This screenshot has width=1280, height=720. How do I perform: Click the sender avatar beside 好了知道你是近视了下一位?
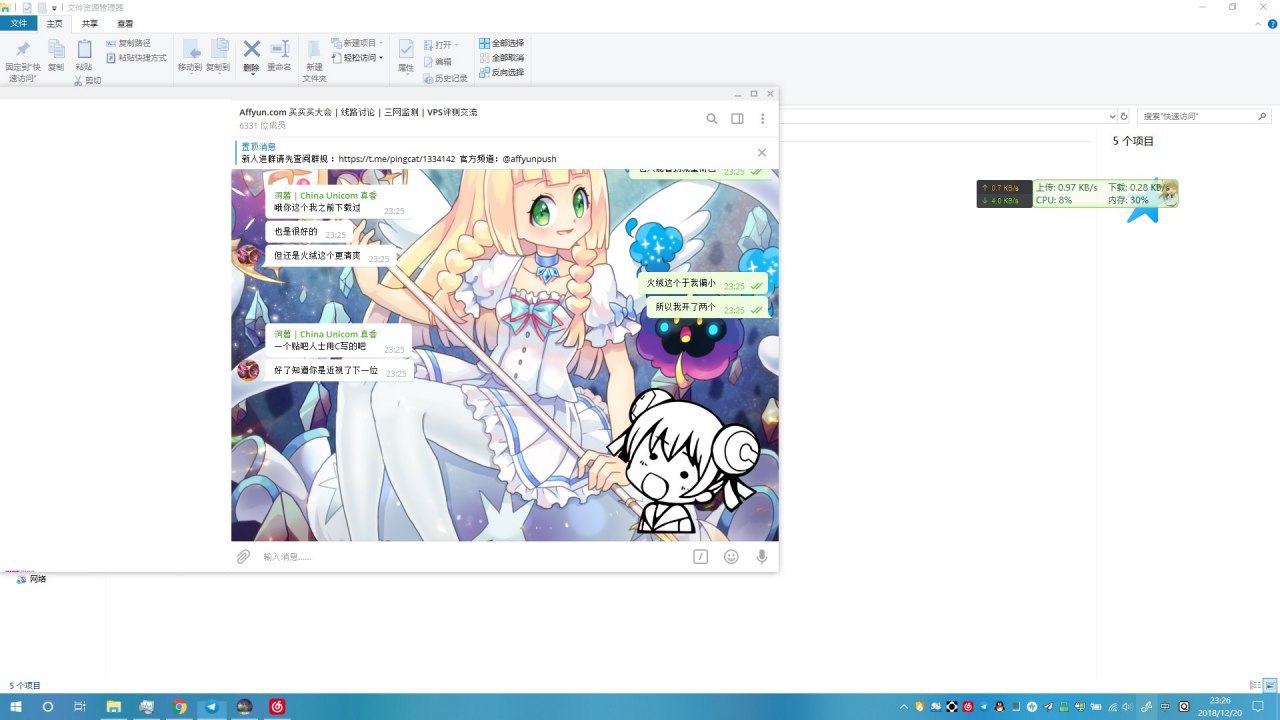pos(248,371)
